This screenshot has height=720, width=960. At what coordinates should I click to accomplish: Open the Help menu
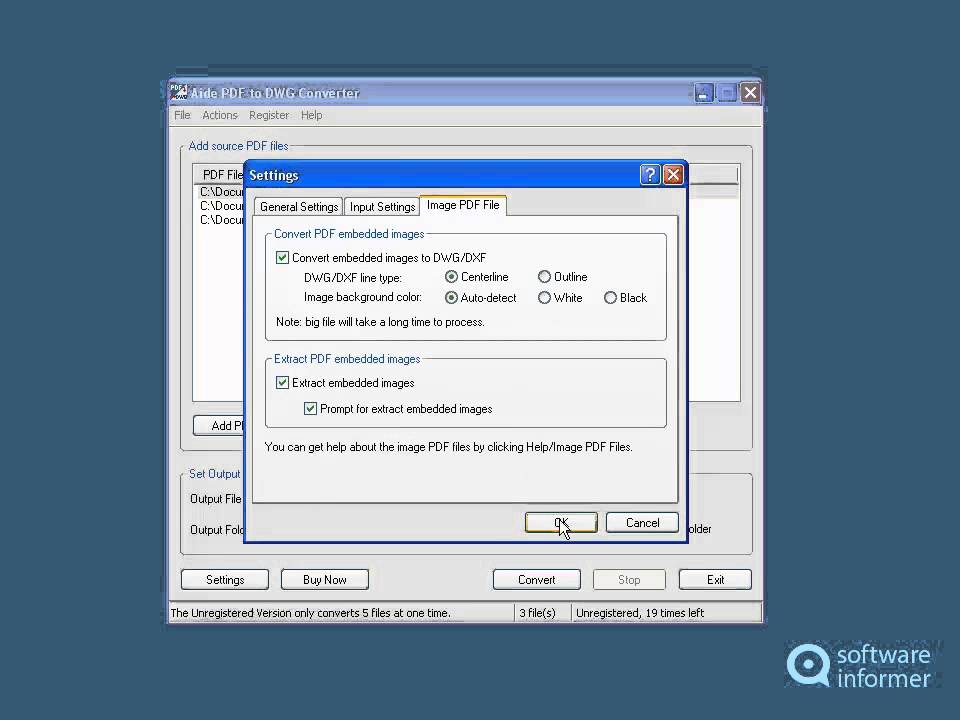311,115
